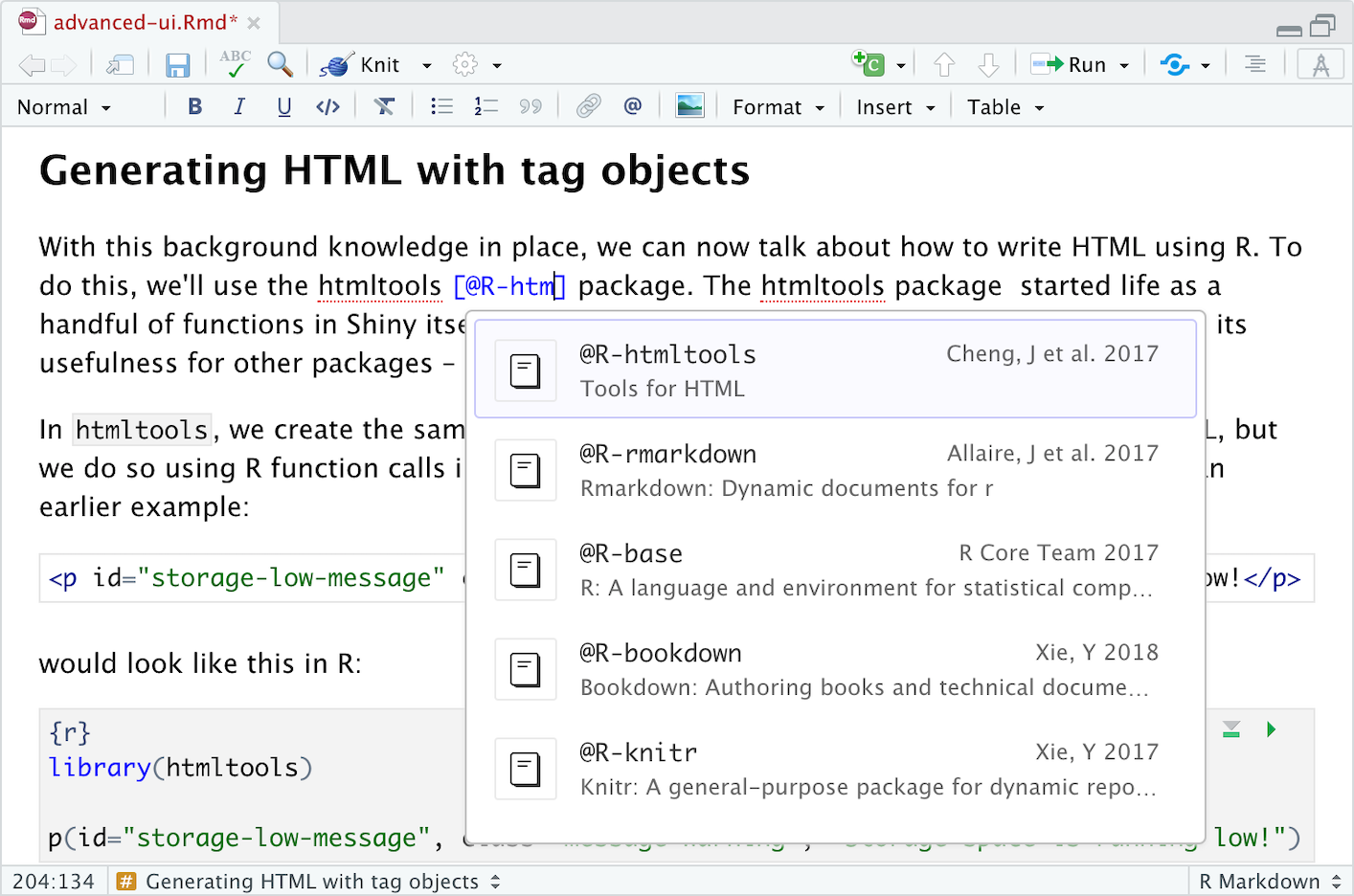Open the Format menu
The image size is (1354, 896).
pos(778,107)
